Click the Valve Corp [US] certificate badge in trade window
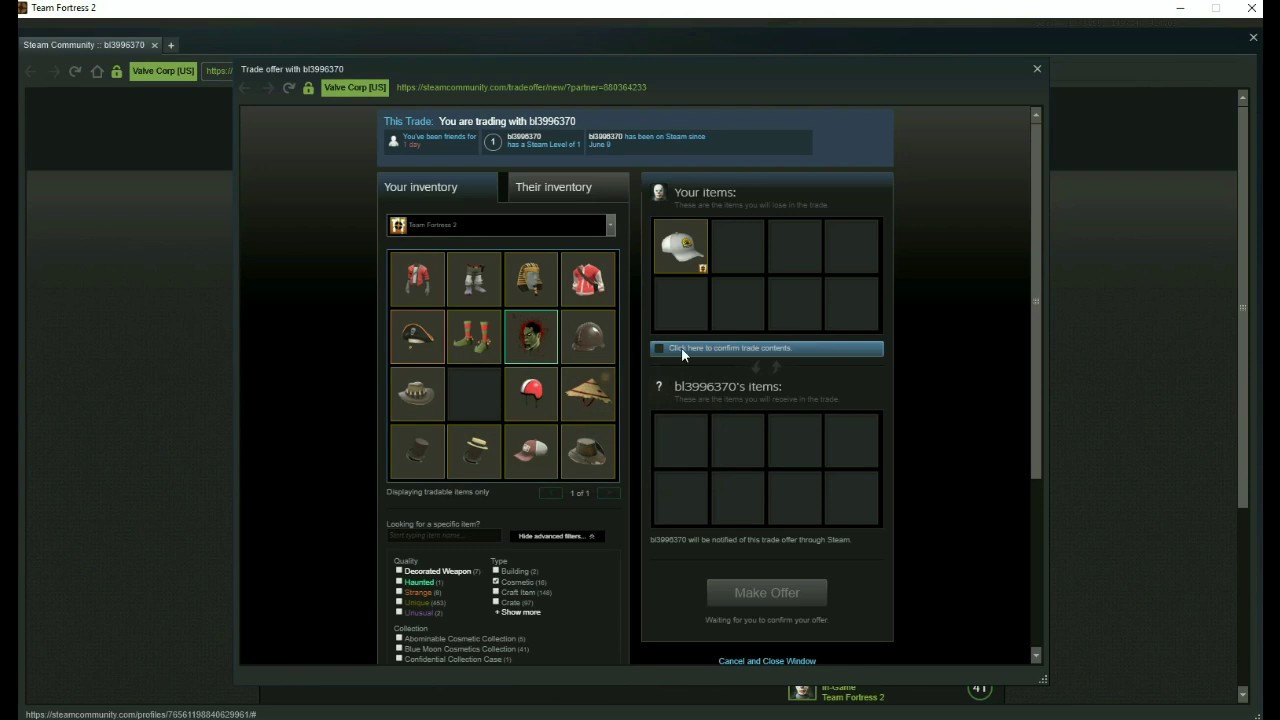Image resolution: width=1280 pixels, height=720 pixels. tap(355, 88)
